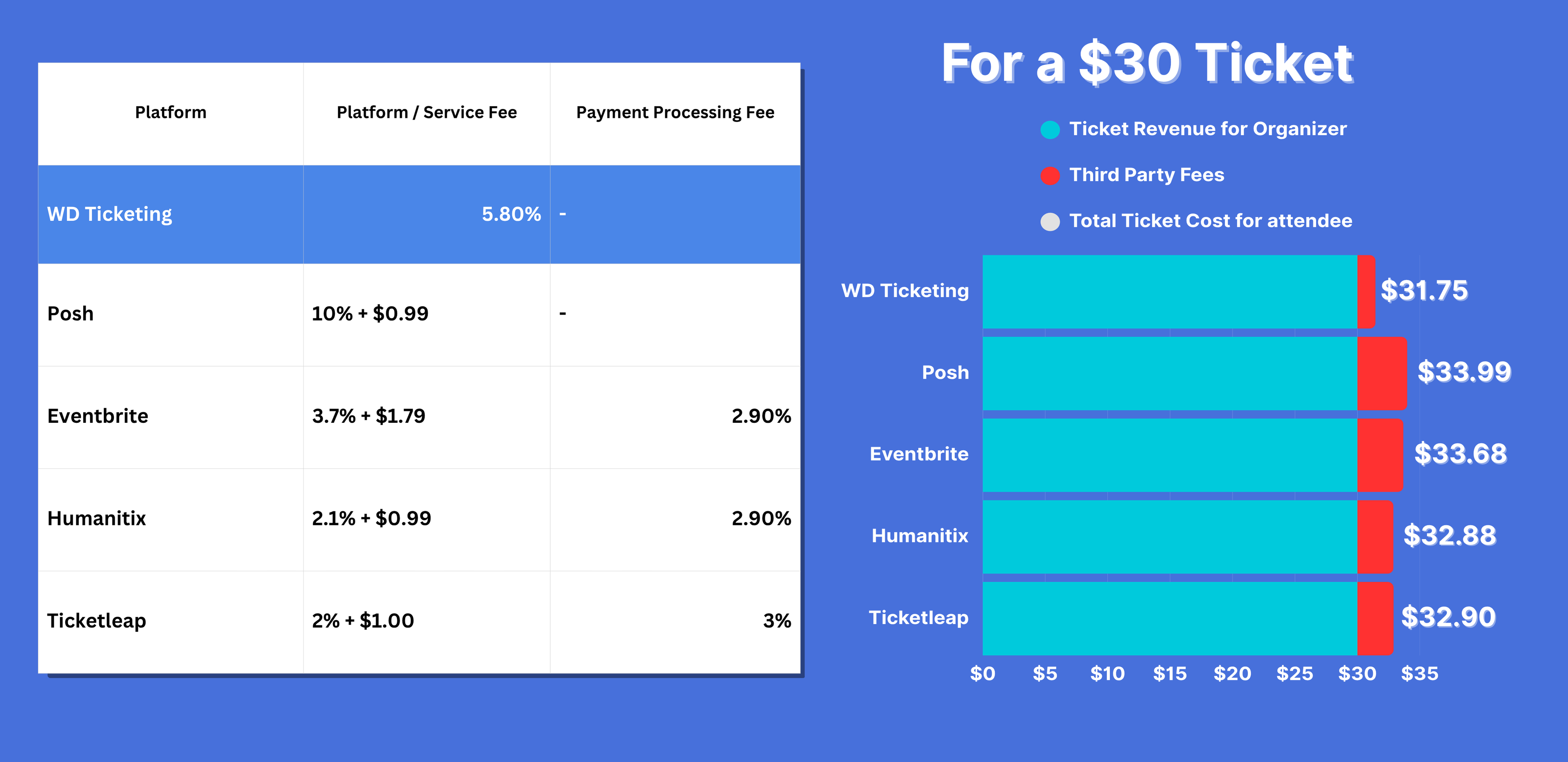Click the Posh row in table
Image resolution: width=1568 pixels, height=762 pixels.
71,313
